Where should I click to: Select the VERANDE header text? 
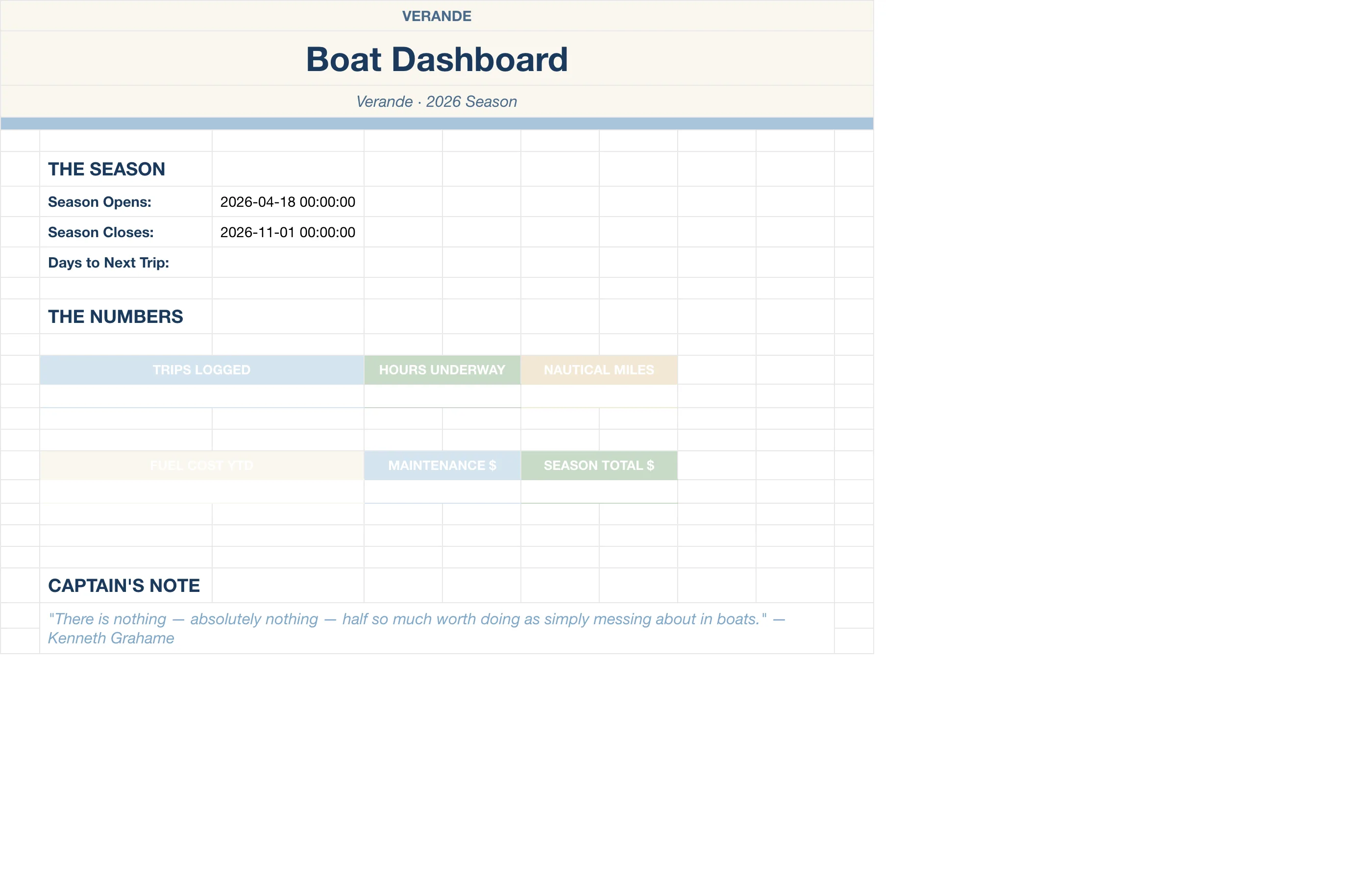436,16
